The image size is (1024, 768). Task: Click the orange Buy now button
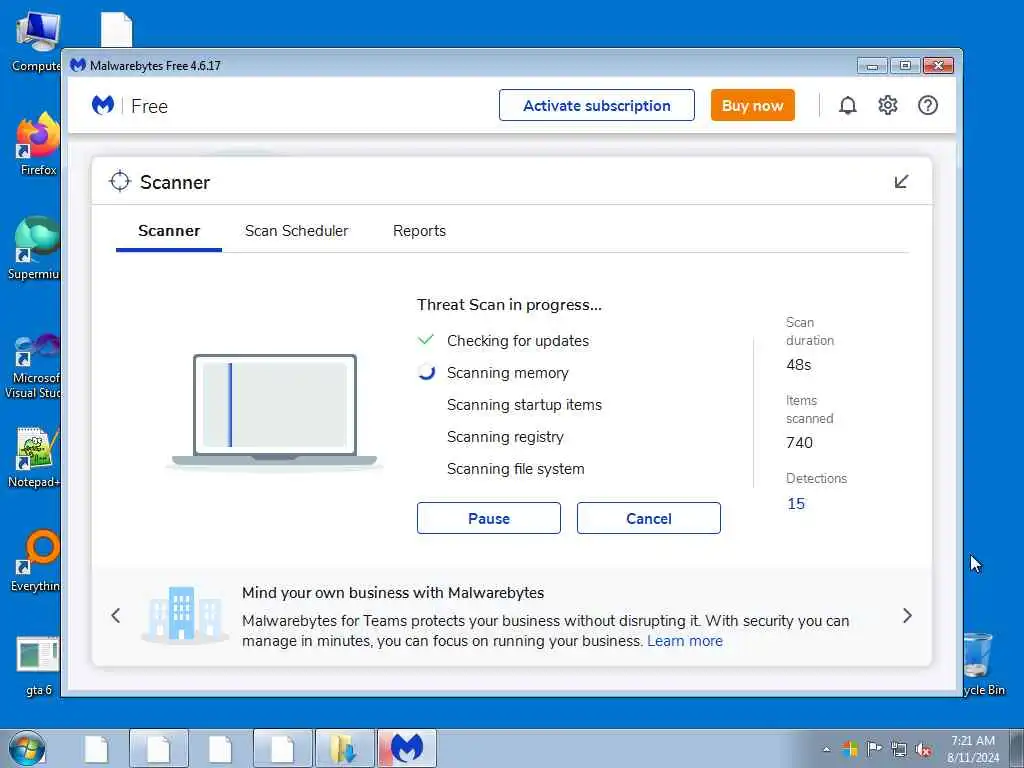[x=752, y=105]
